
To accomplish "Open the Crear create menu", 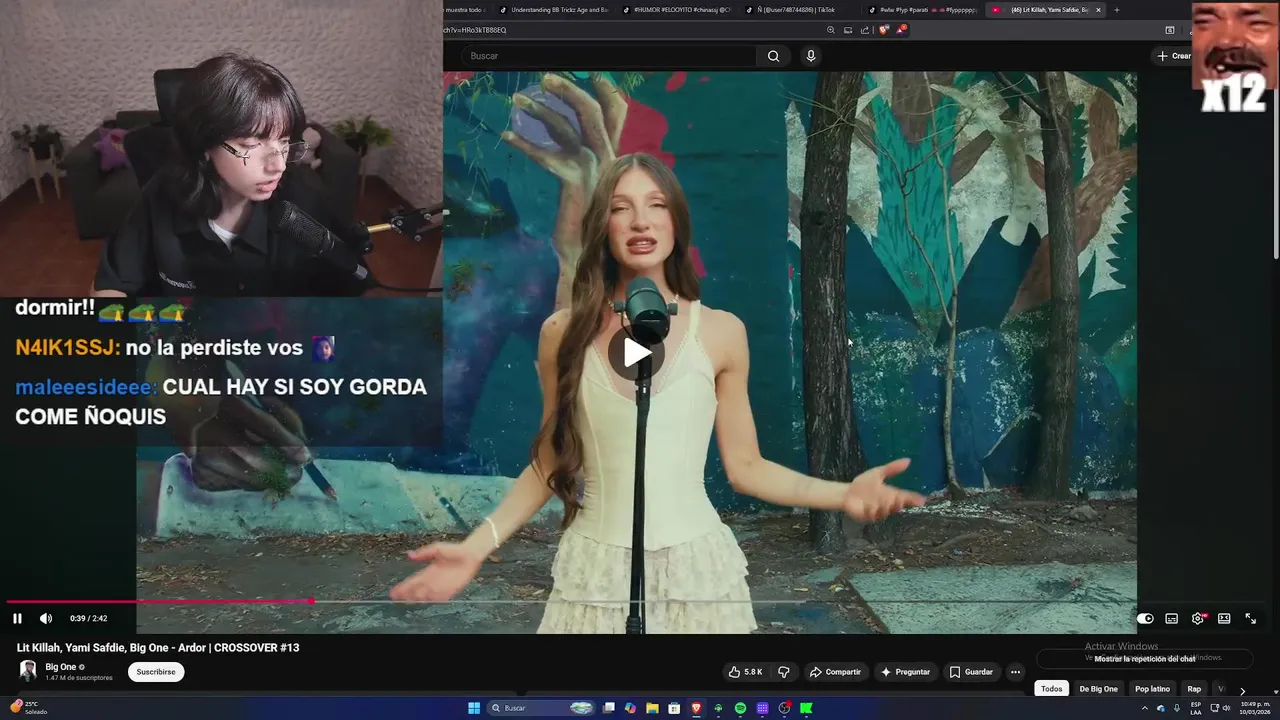I will click(1174, 56).
